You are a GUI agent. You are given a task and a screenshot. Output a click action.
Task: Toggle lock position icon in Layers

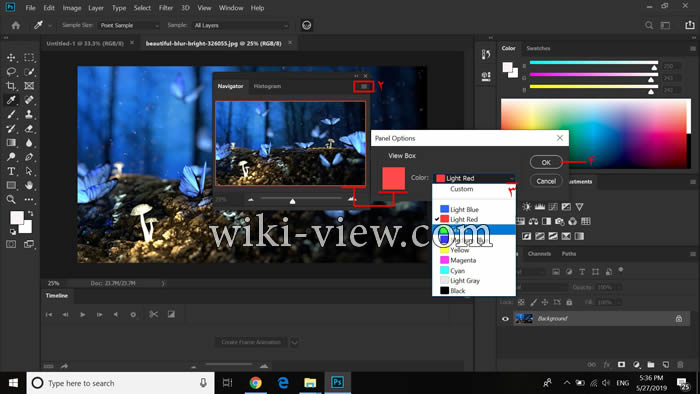coord(545,302)
